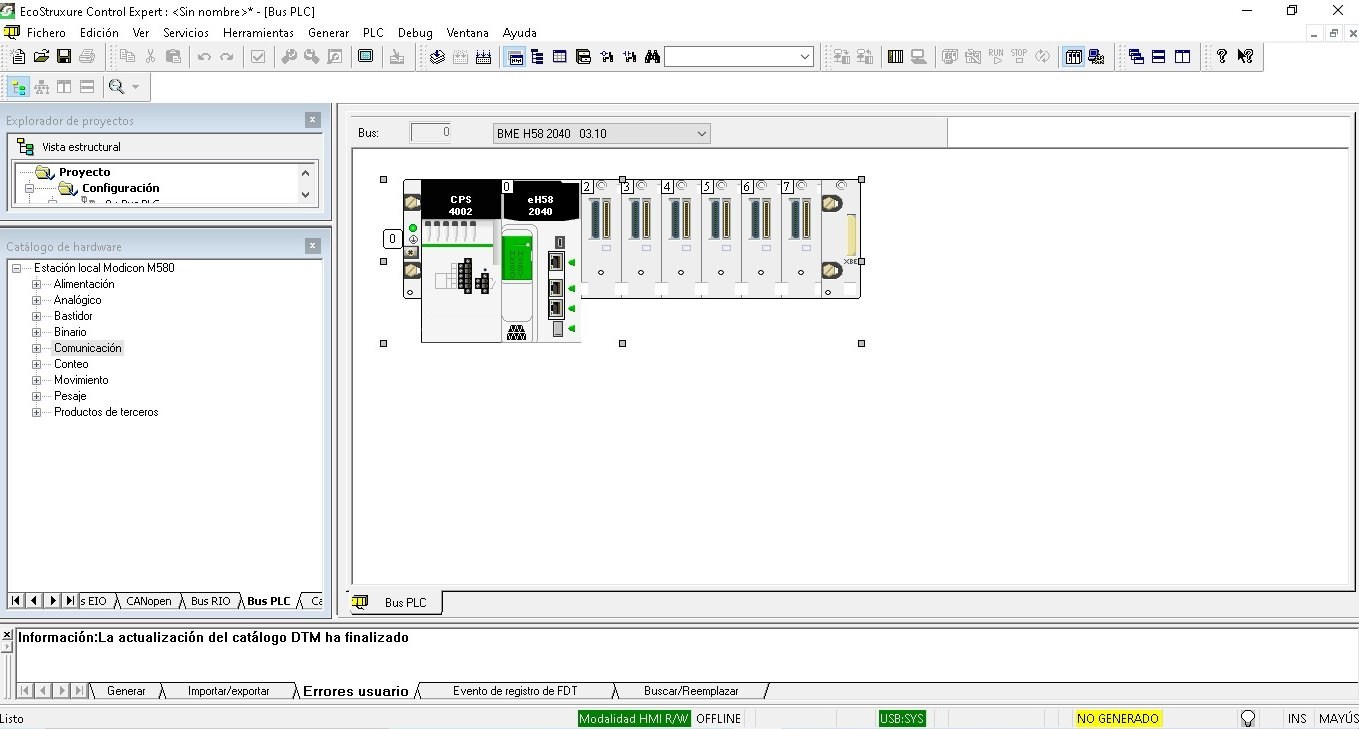Open the Edición menu

coord(99,33)
